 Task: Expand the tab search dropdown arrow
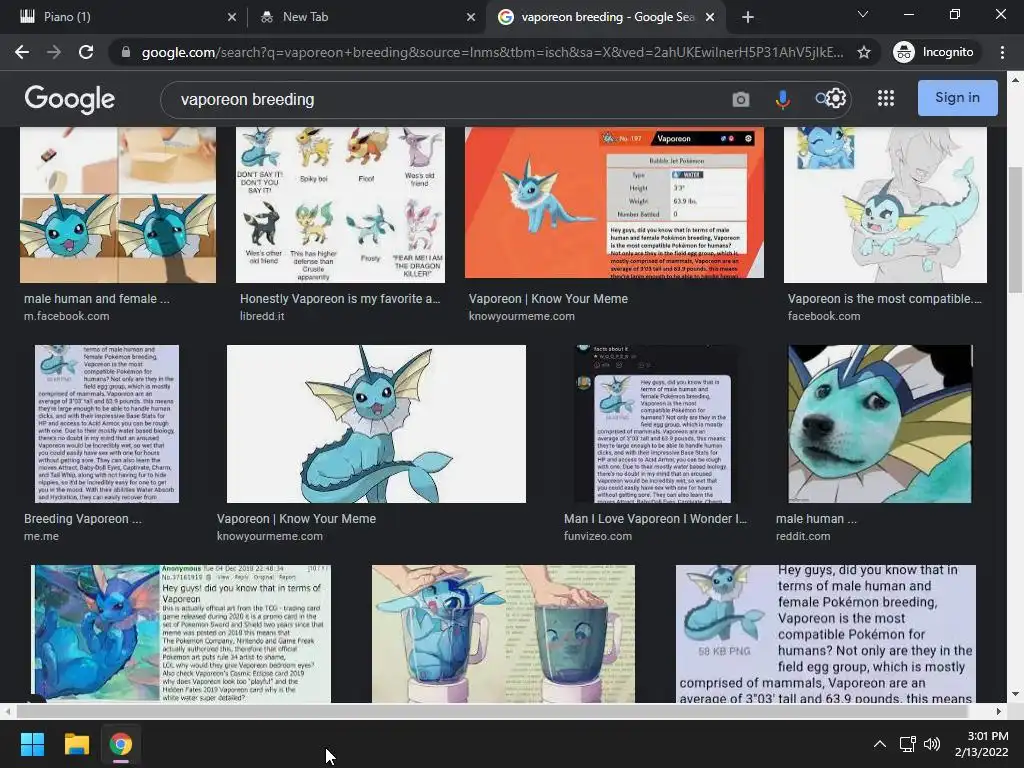click(x=863, y=14)
